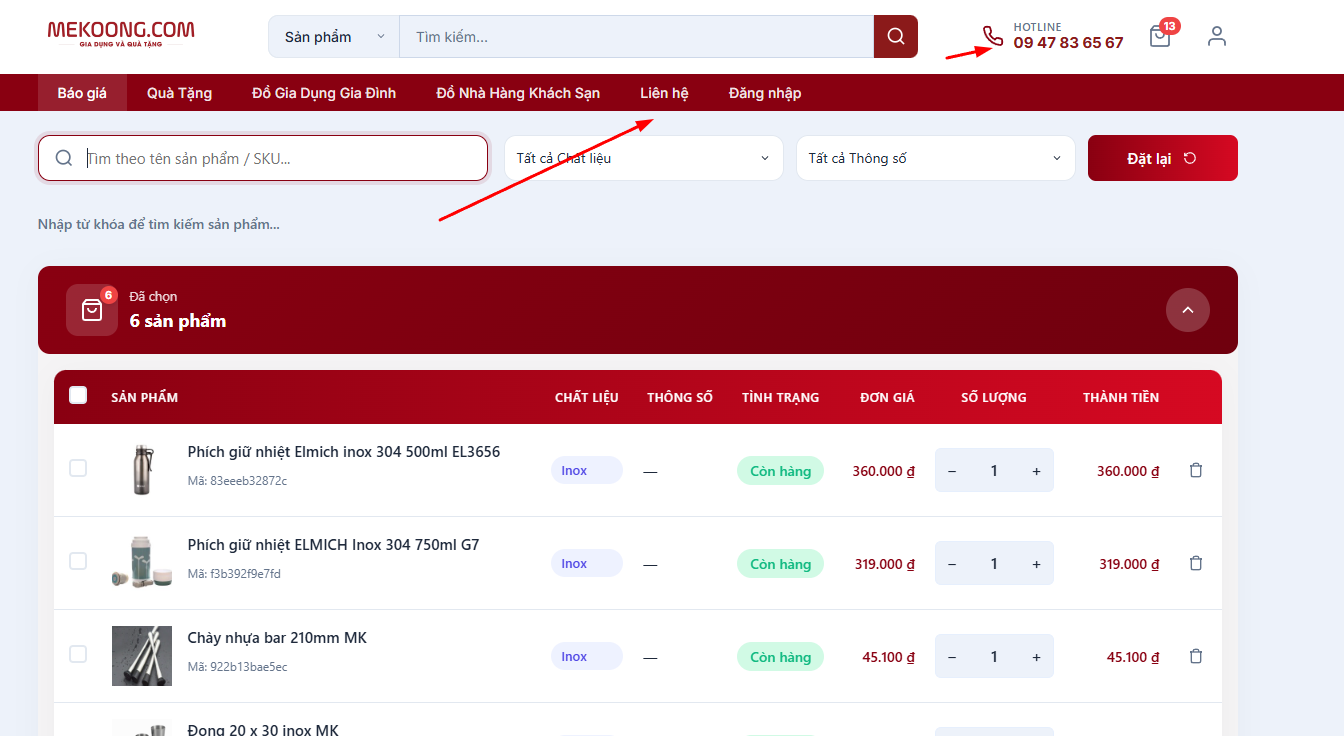Focus the product name / SKU search field
1344x736 pixels.
[280, 158]
